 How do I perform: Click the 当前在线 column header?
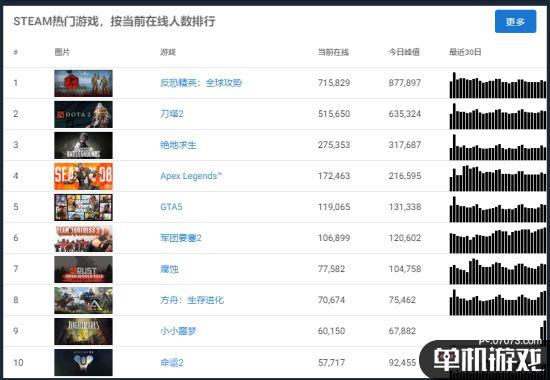tap(333, 52)
